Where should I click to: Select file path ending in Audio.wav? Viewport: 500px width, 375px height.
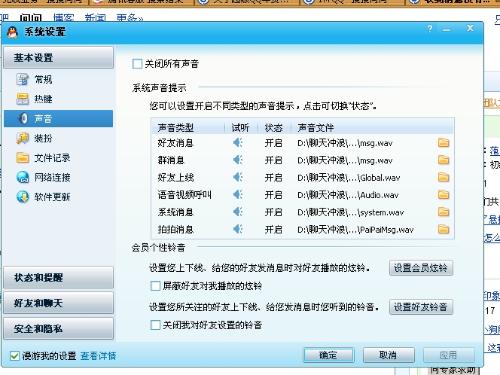pos(348,195)
